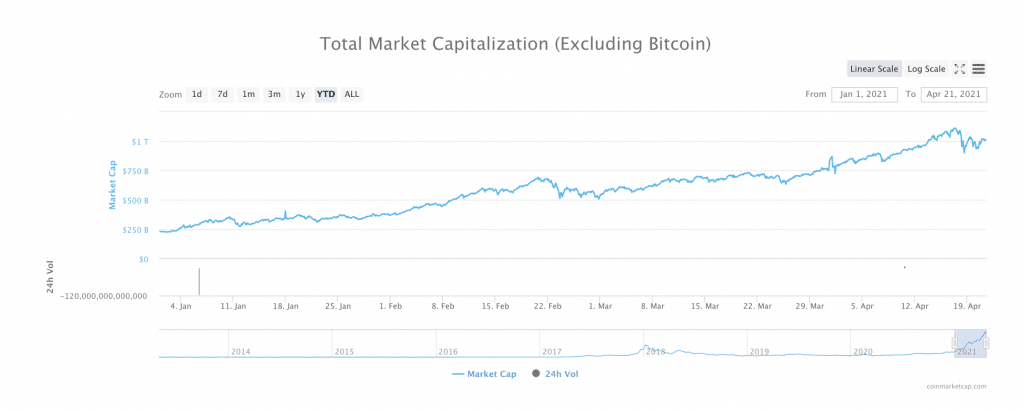This screenshot has width=1024, height=411.
Task: Switch chart to Log Scale
Action: pos(926,69)
